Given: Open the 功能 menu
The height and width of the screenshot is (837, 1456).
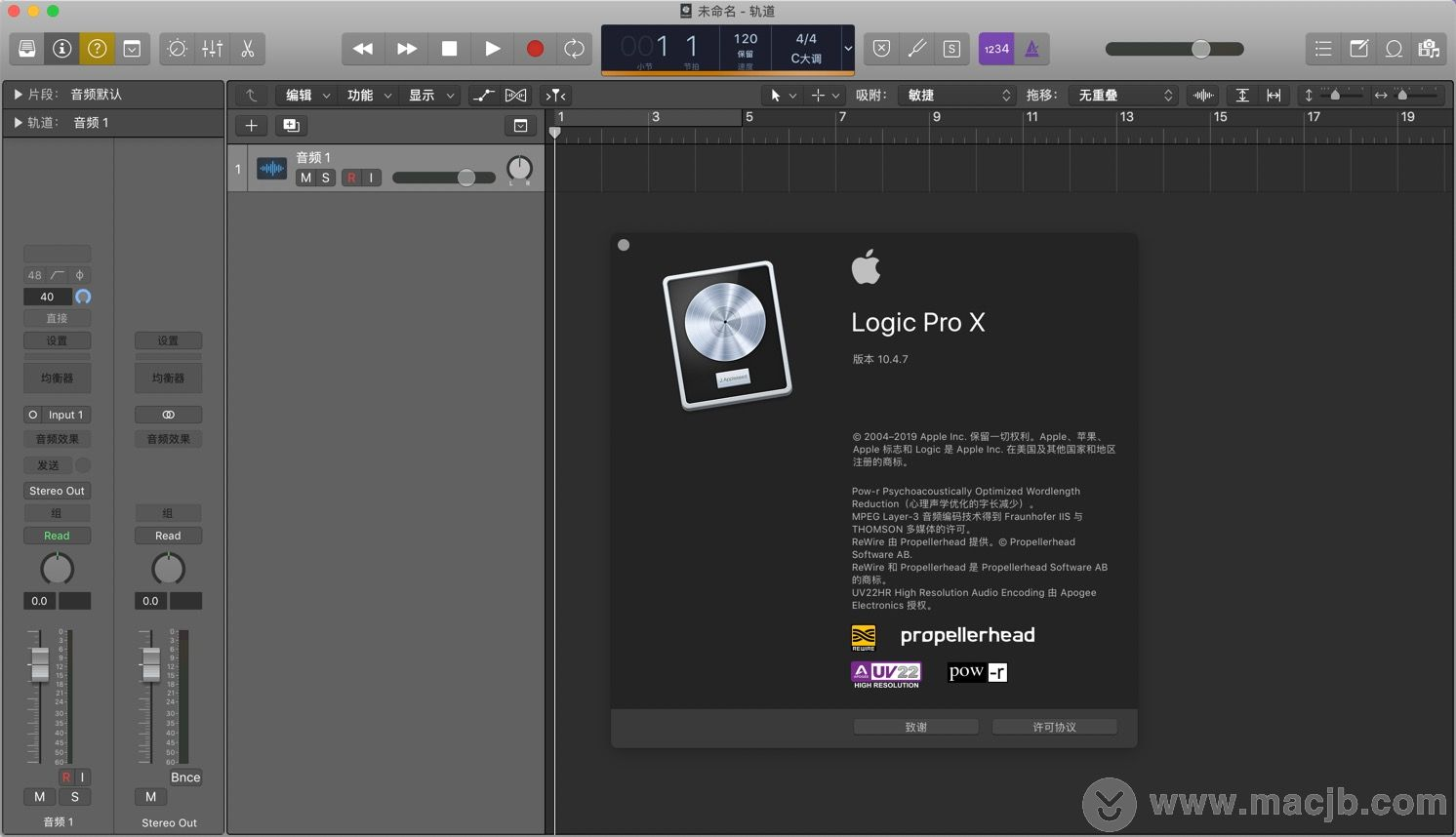Looking at the screenshot, I should 369,95.
